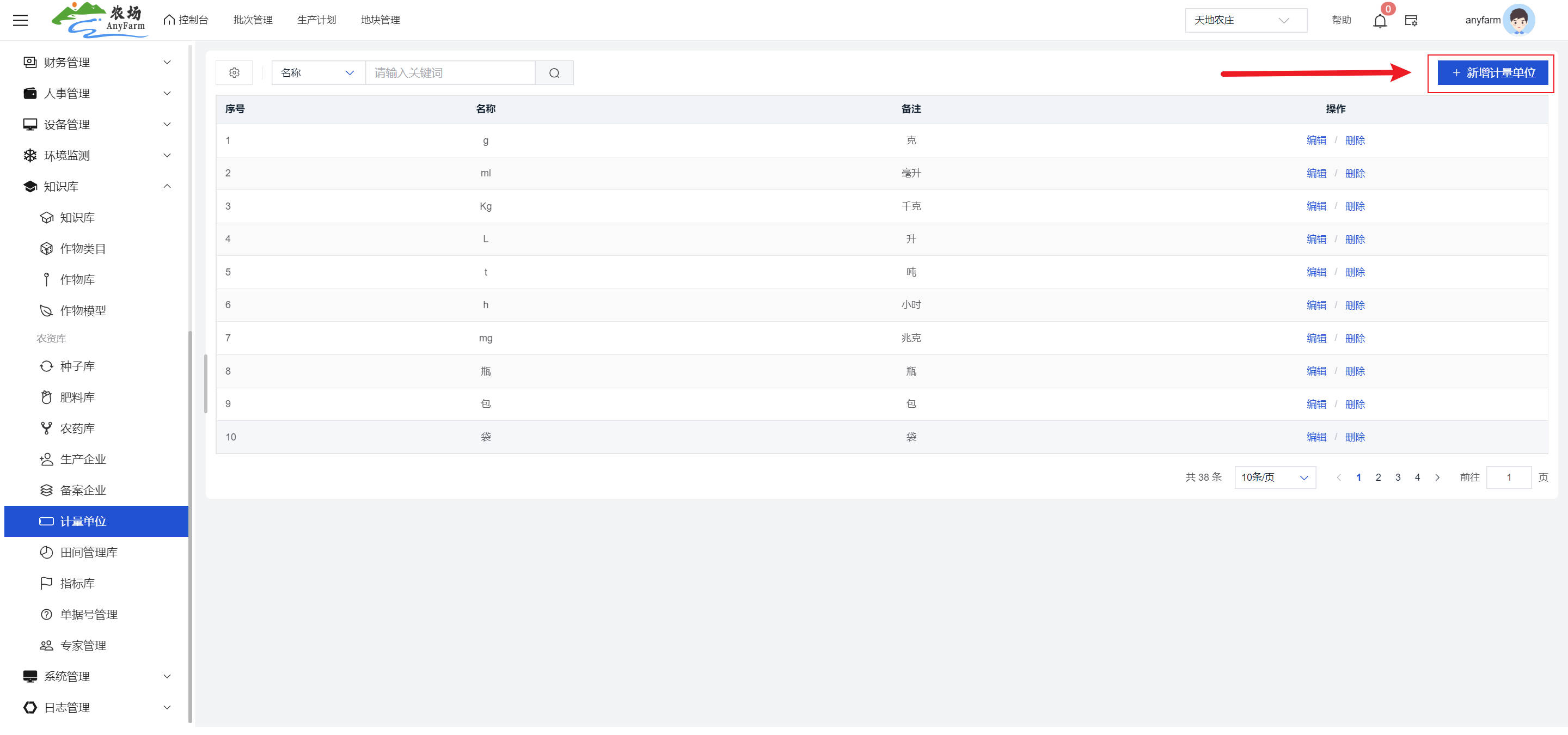Viewport: 1568px width, 735px height.
Task: Open the 控制台 top menu
Action: pyautogui.click(x=186, y=20)
